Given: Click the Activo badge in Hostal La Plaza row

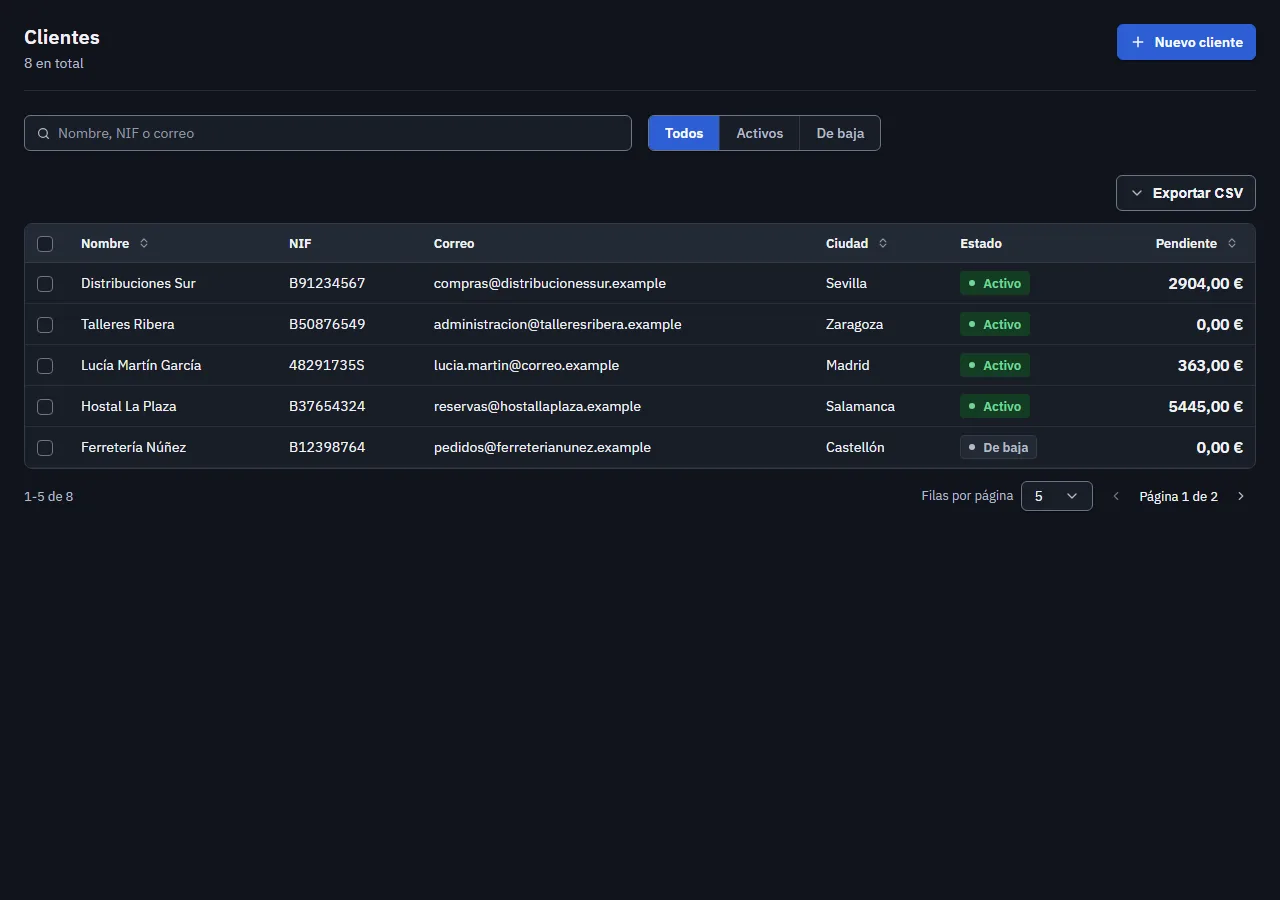Looking at the screenshot, I should pyautogui.click(x=994, y=407).
